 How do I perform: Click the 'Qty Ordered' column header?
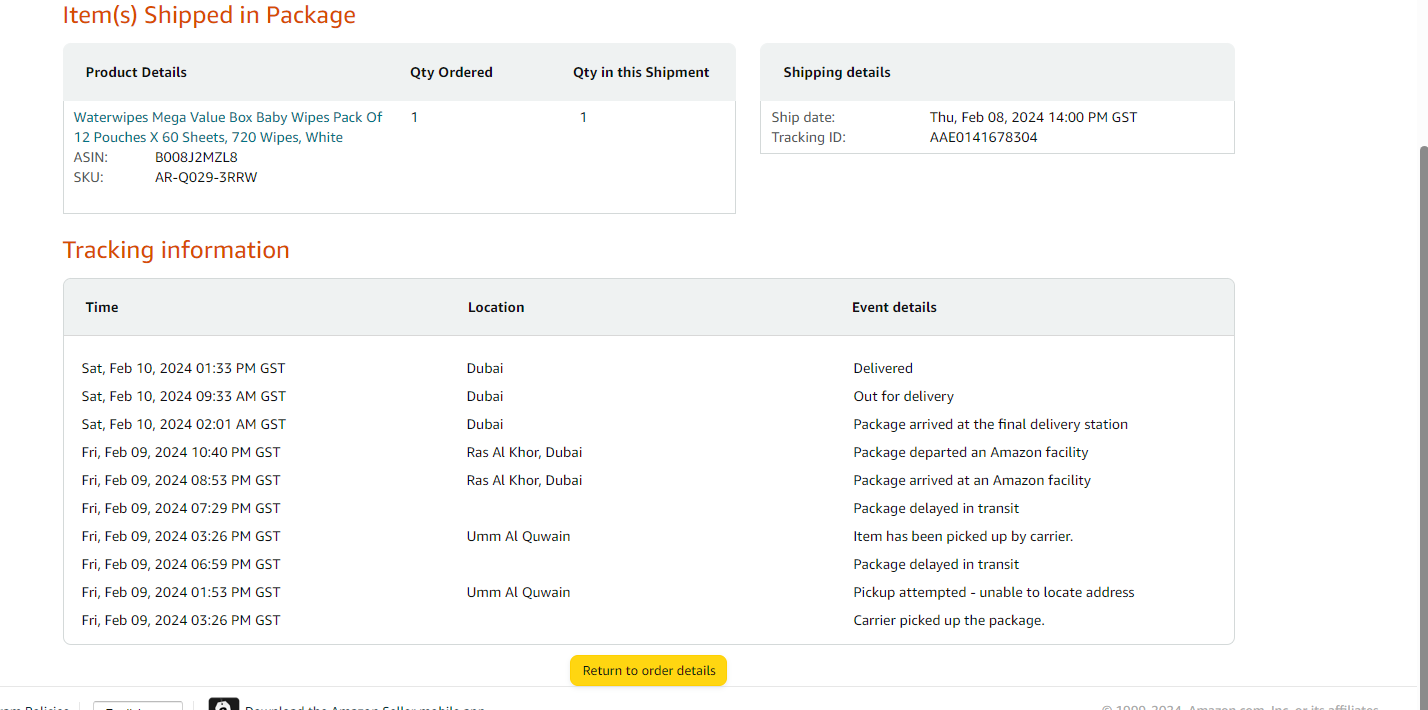tap(451, 72)
